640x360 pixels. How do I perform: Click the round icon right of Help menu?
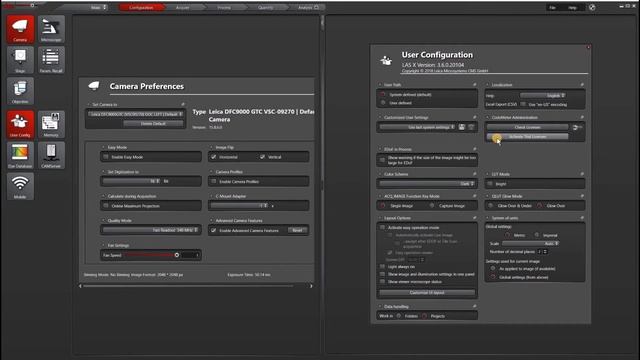click(592, 7)
